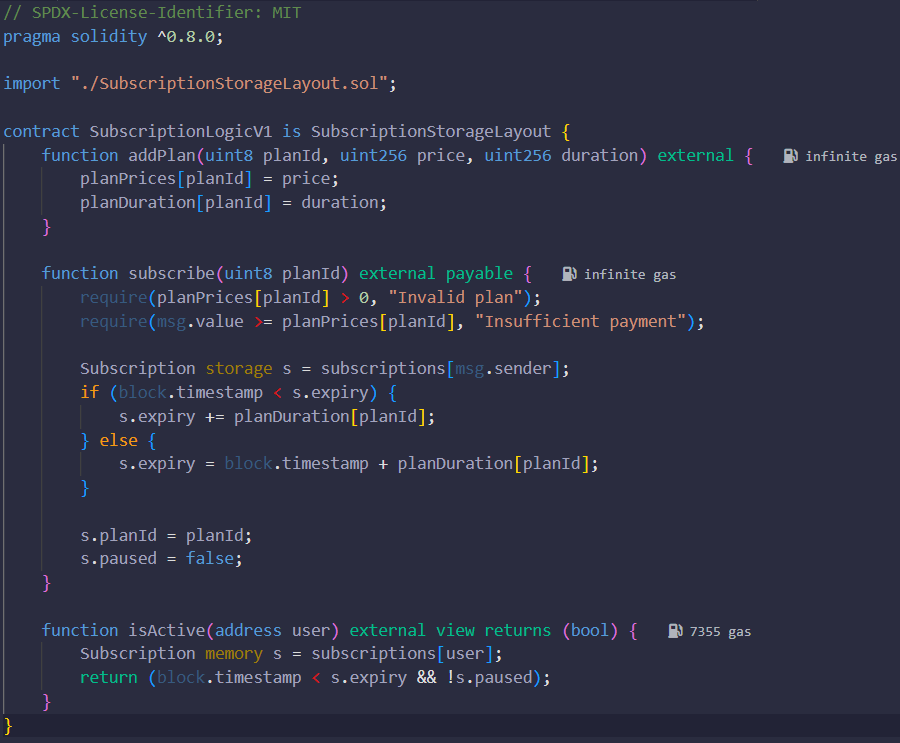Click the 'storage' keyword
Viewport: 900px width, 743px height.
(x=239, y=369)
